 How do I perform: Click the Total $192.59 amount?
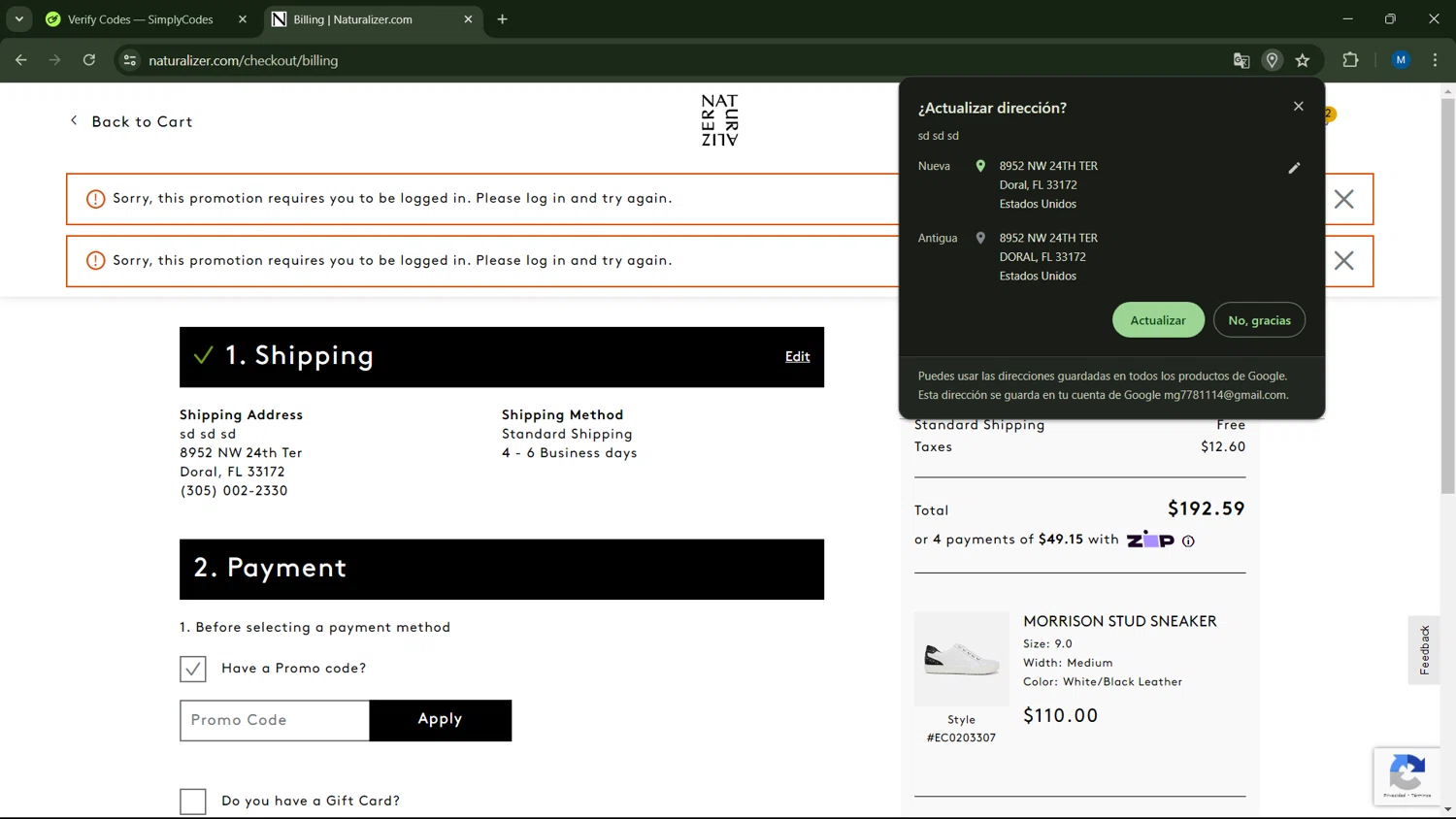point(1207,508)
